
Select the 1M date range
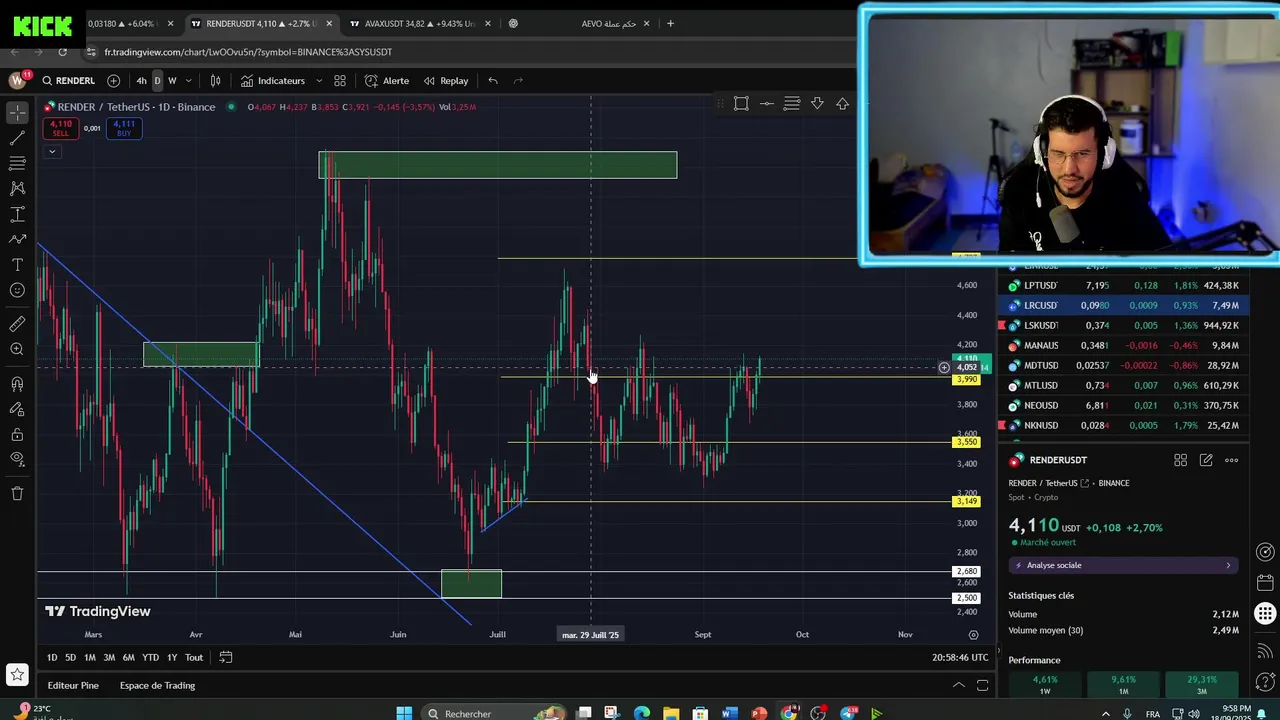tap(90, 657)
